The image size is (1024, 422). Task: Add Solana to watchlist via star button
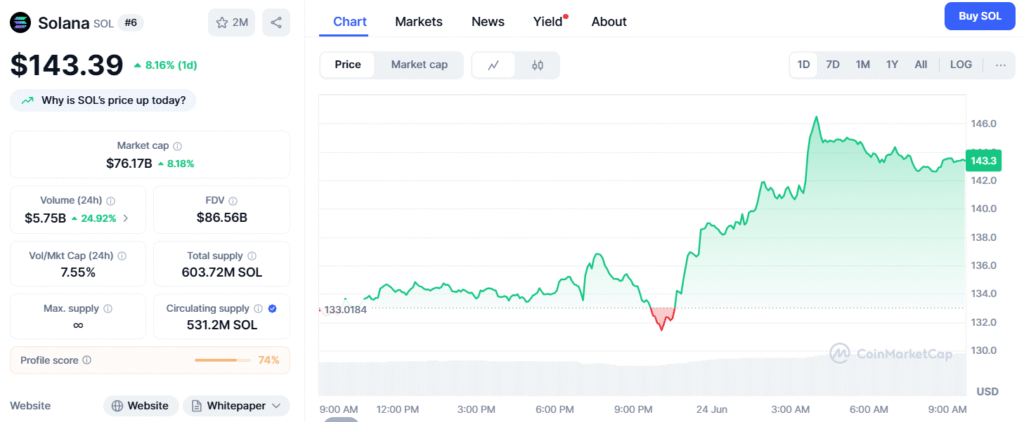pyautogui.click(x=231, y=23)
